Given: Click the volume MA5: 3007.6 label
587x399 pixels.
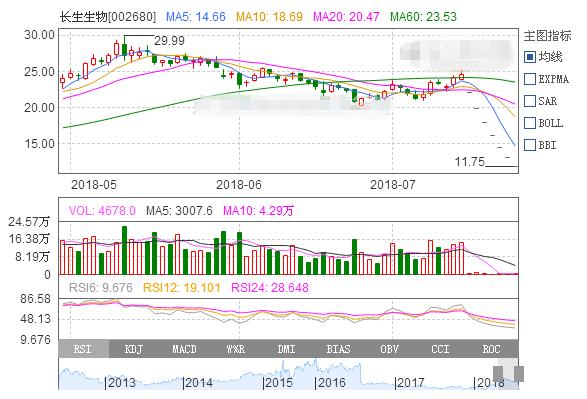Looking at the screenshot, I should [x=179, y=211].
